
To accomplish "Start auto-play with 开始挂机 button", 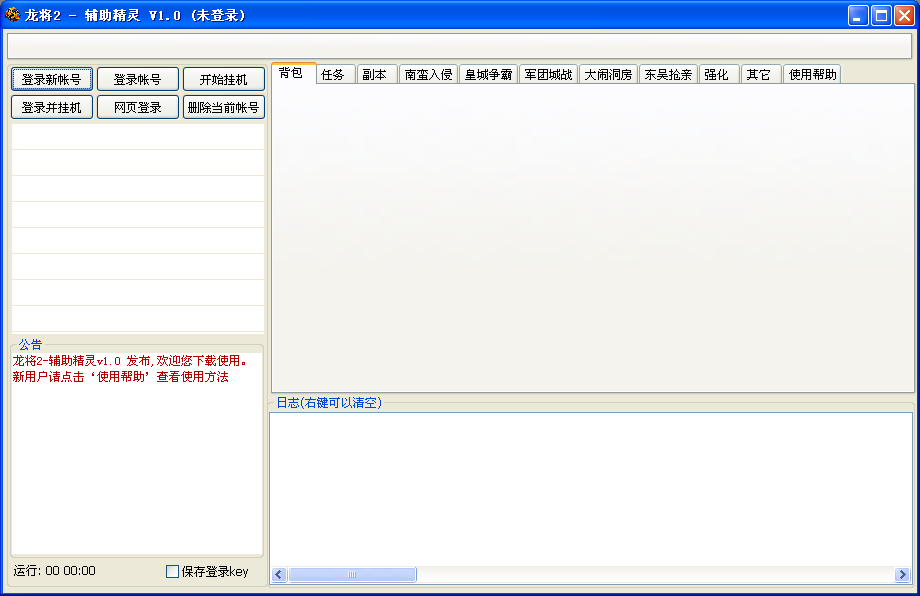I will [x=224, y=79].
